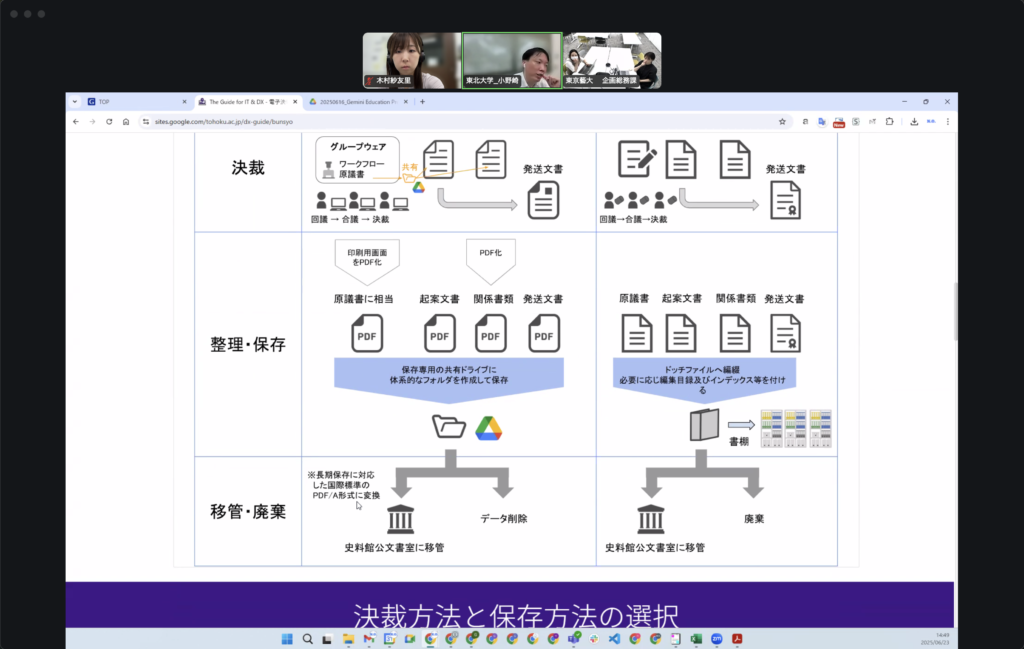1024x649 pixels.
Task: Click the グループウェア label
Action: (x=358, y=147)
